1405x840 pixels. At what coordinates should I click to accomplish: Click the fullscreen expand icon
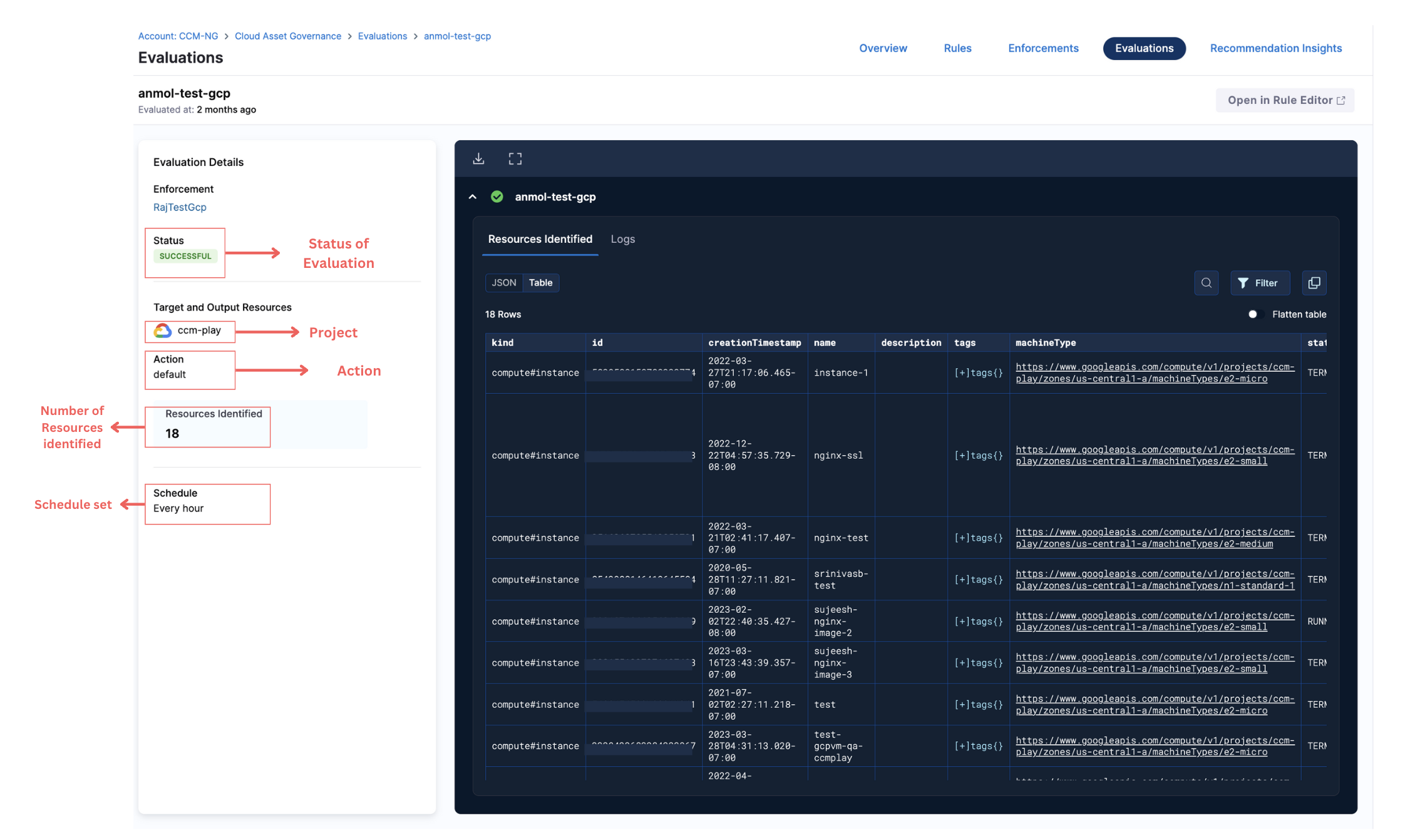tap(515, 159)
